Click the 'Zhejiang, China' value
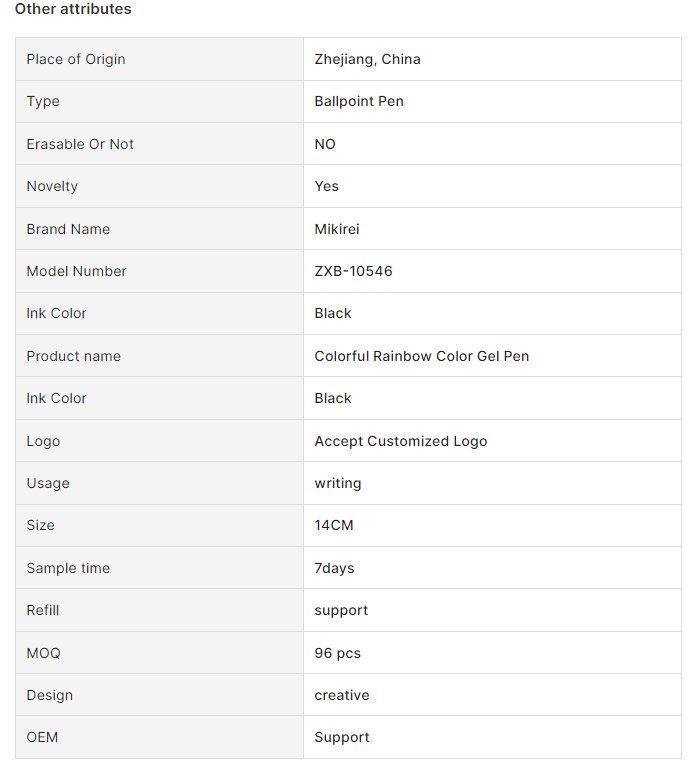The height and width of the screenshot is (772, 696). tap(367, 59)
